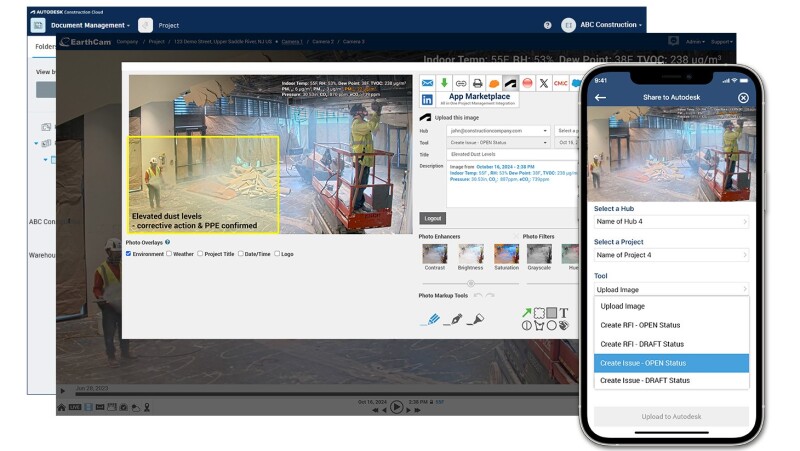This screenshot has height=451, width=800.
Task: Enable the Weather overlay checkbox
Action: (169, 254)
